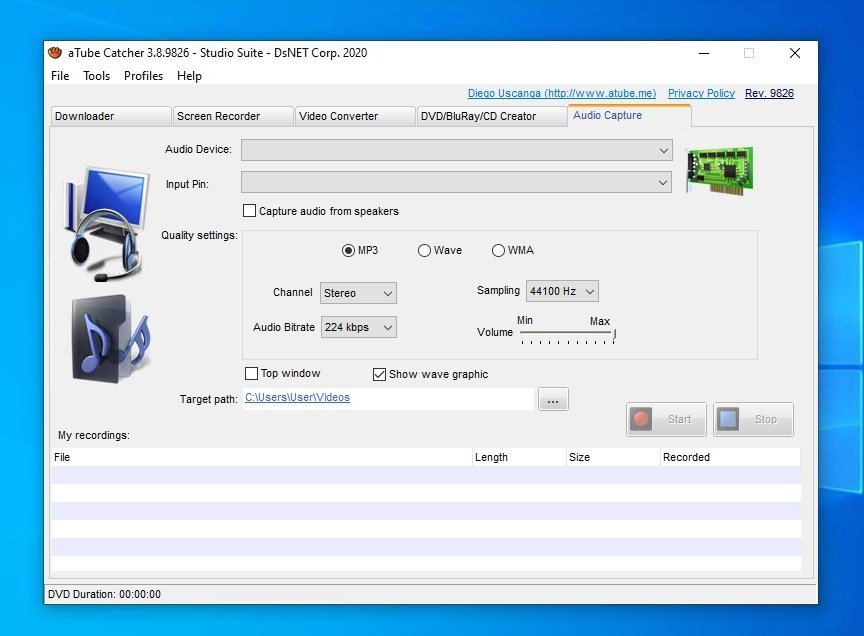Tick the Top window checkbox

tap(251, 374)
